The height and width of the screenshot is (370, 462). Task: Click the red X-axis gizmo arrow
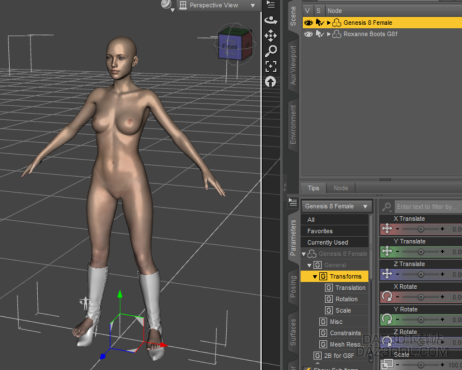(163, 345)
